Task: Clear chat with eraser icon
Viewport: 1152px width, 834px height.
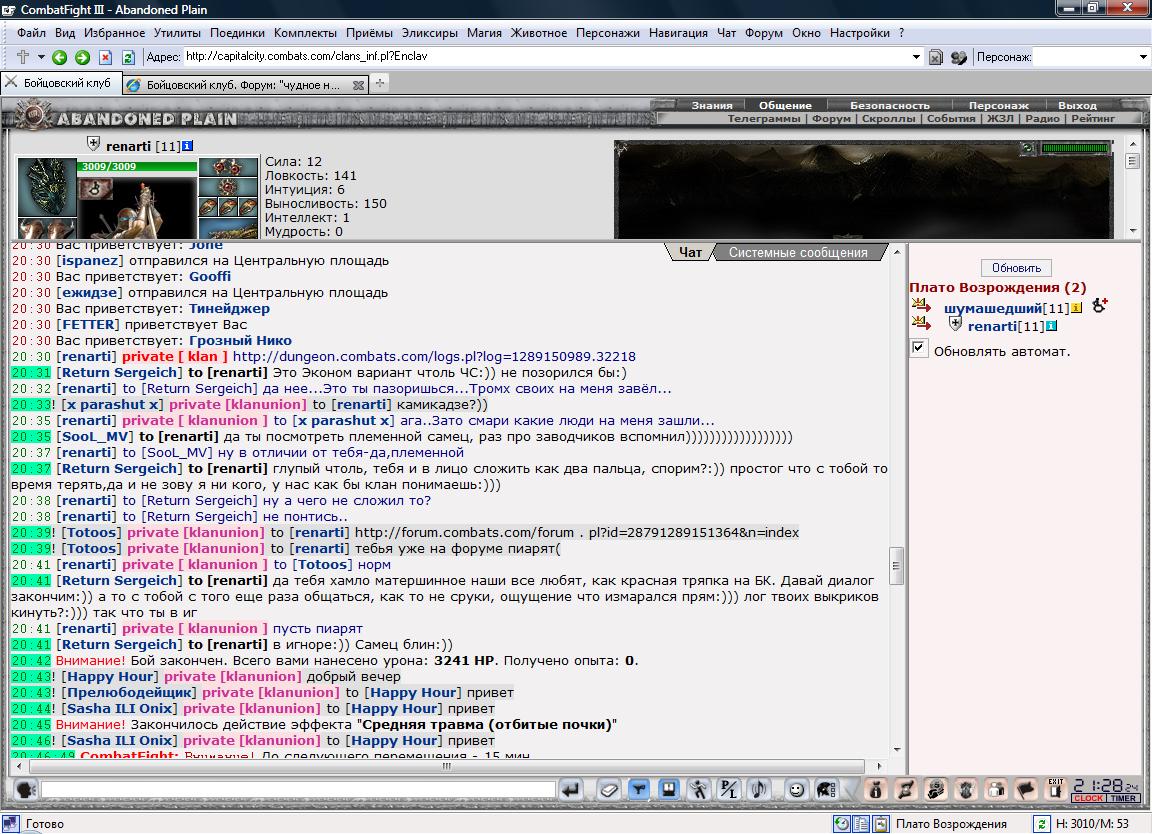Action: pyautogui.click(x=608, y=790)
